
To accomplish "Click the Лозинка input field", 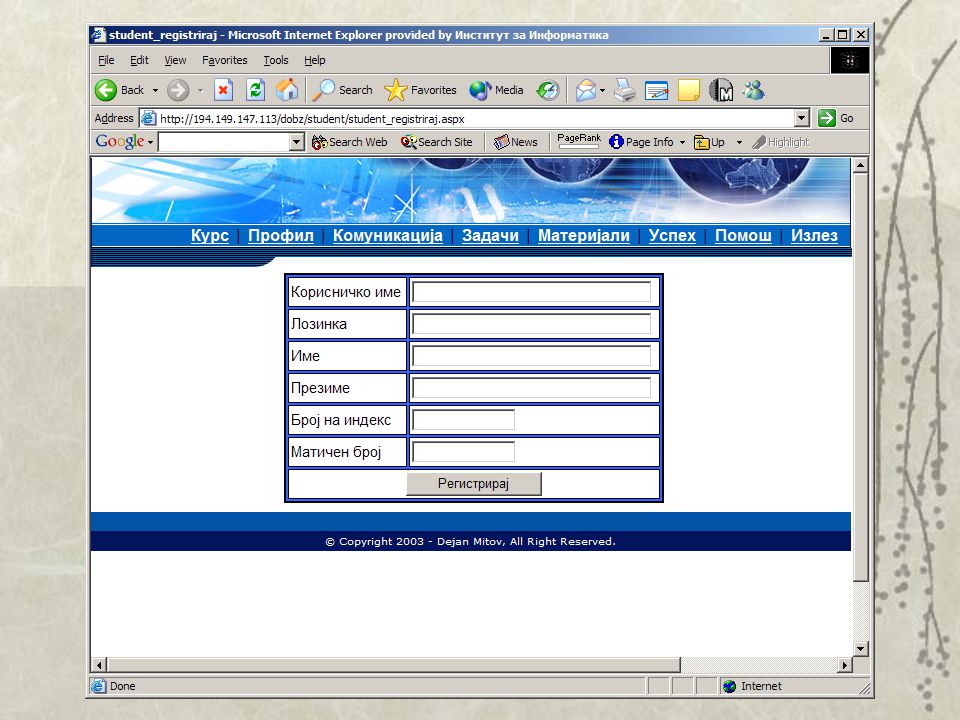I will [x=531, y=324].
